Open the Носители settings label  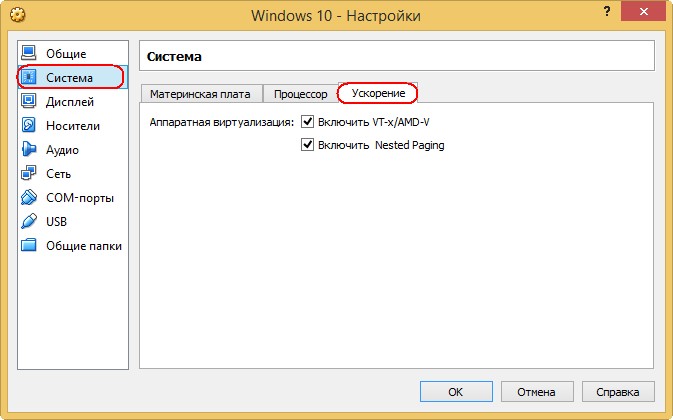pyautogui.click(x=73, y=126)
